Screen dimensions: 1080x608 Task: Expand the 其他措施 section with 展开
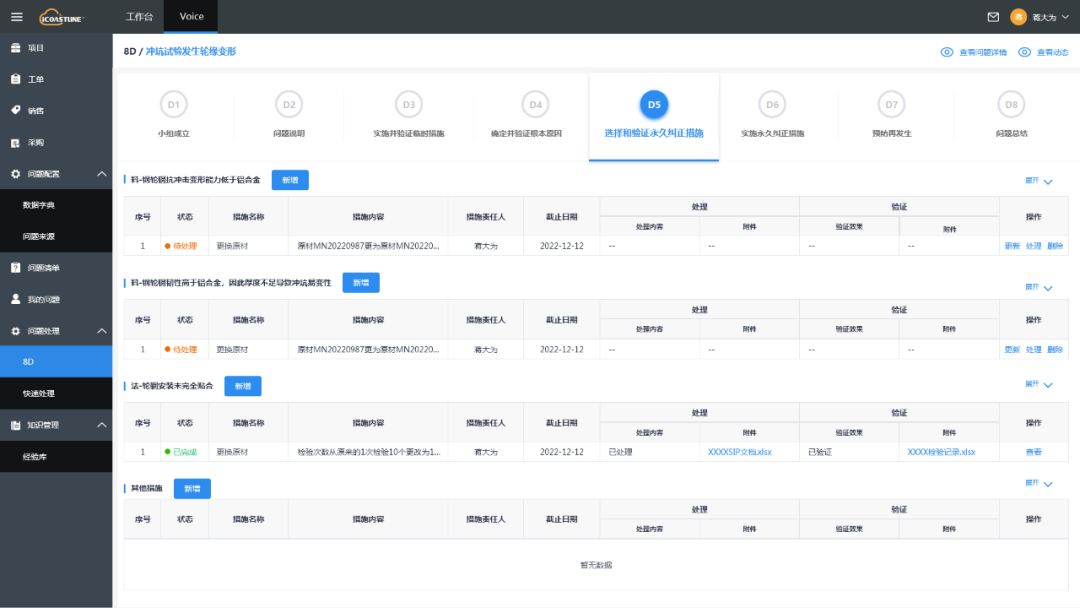click(1038, 484)
